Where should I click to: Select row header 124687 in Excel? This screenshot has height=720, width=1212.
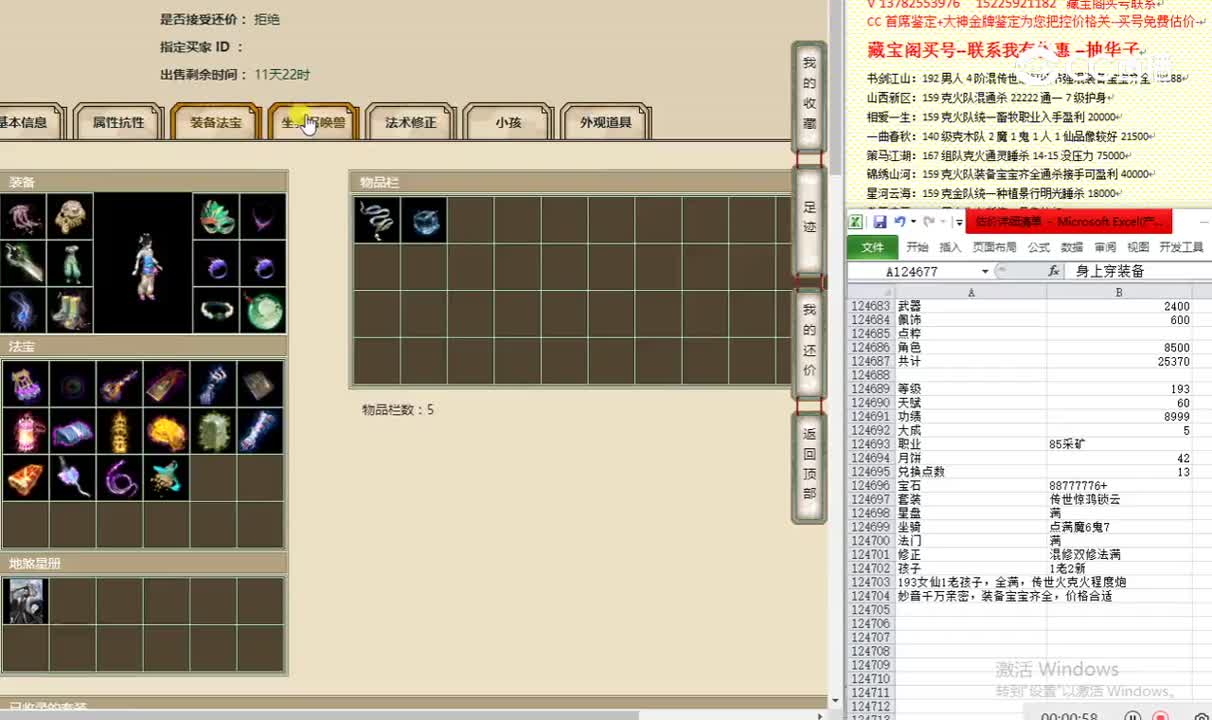pos(871,362)
